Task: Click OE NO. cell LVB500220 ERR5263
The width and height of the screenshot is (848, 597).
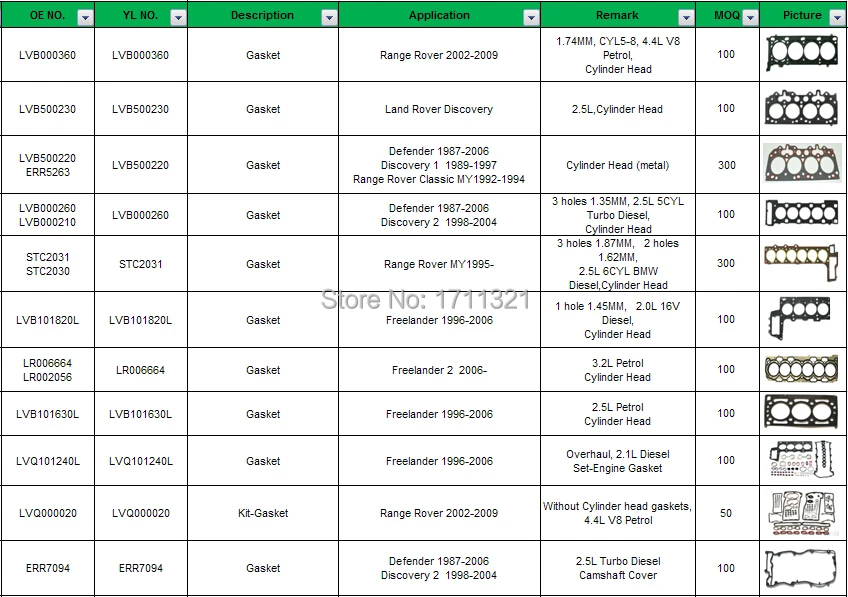Action: 48,165
